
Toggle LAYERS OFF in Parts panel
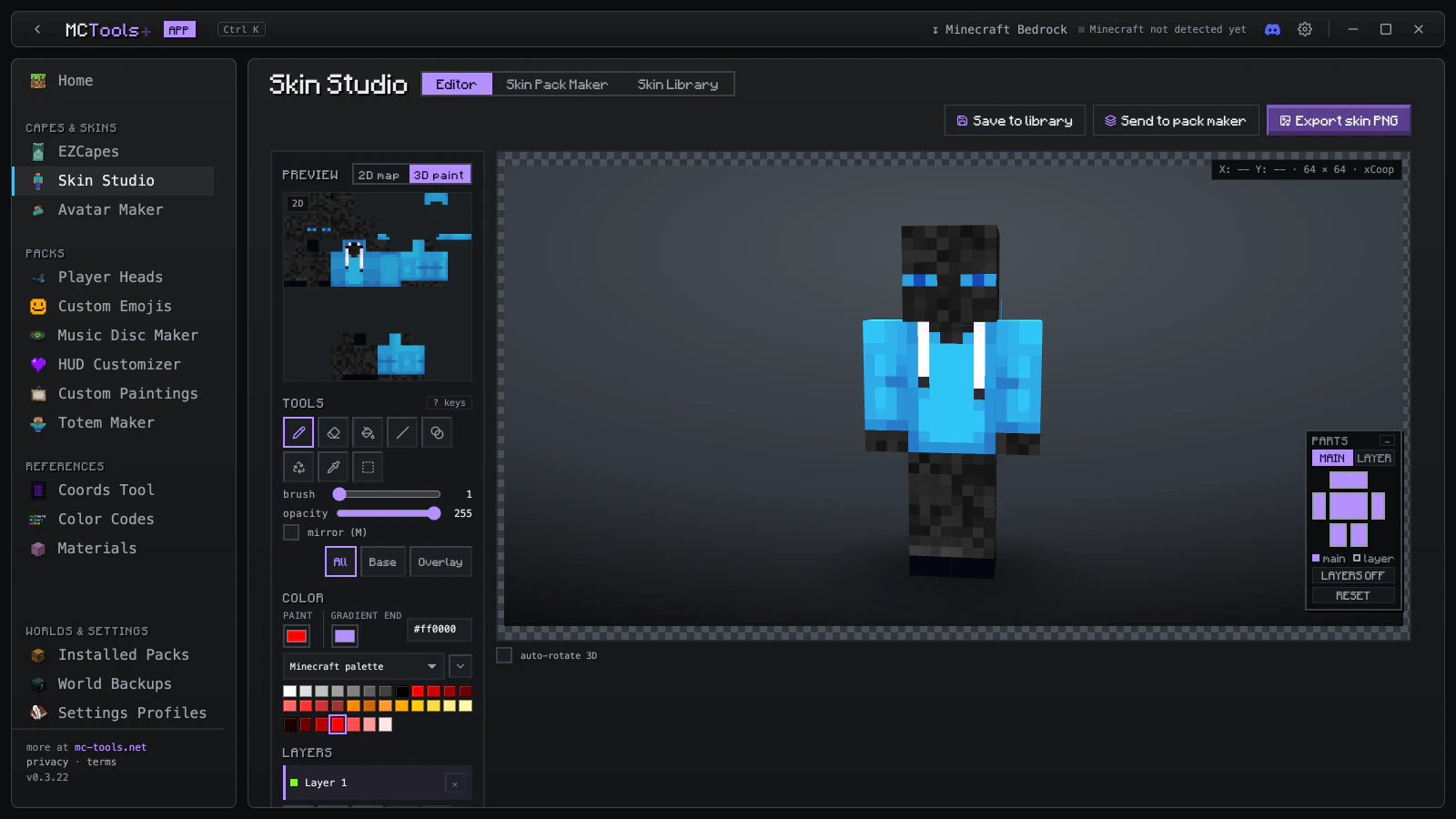click(x=1353, y=576)
